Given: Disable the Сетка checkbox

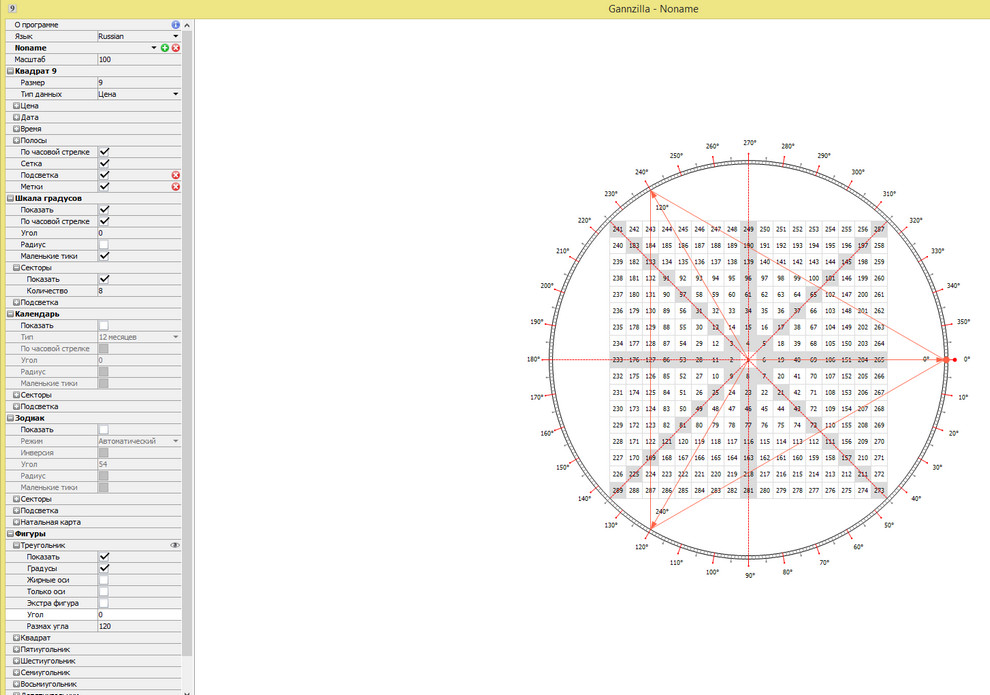Looking at the screenshot, I should click(104, 163).
